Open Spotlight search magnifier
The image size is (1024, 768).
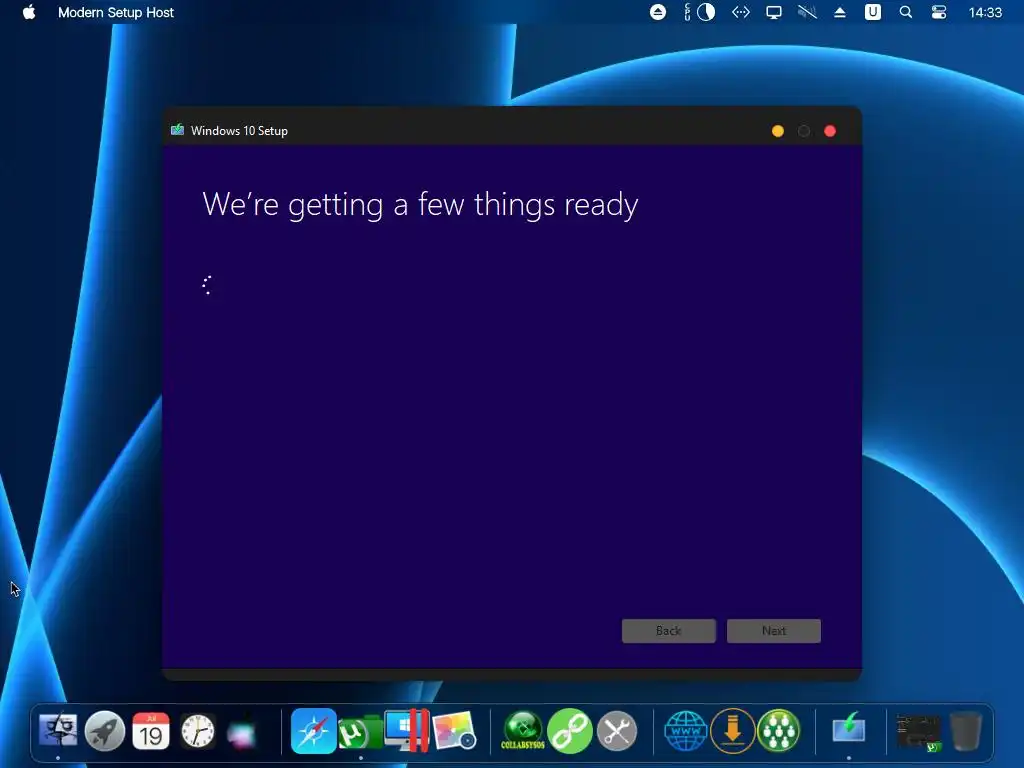coord(906,12)
